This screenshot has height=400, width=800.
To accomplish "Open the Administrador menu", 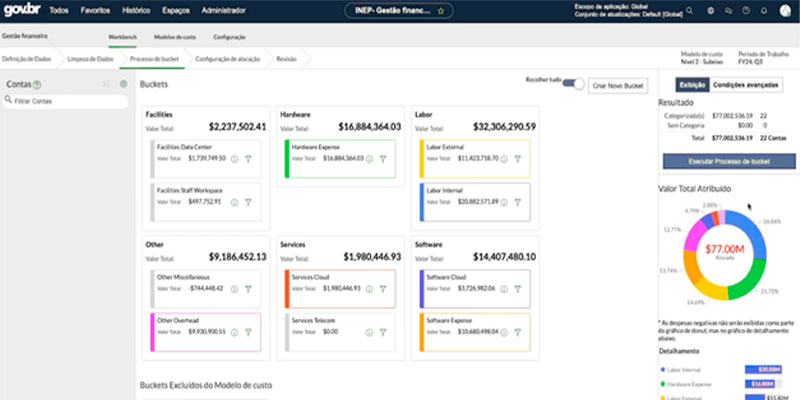I will (x=223, y=11).
